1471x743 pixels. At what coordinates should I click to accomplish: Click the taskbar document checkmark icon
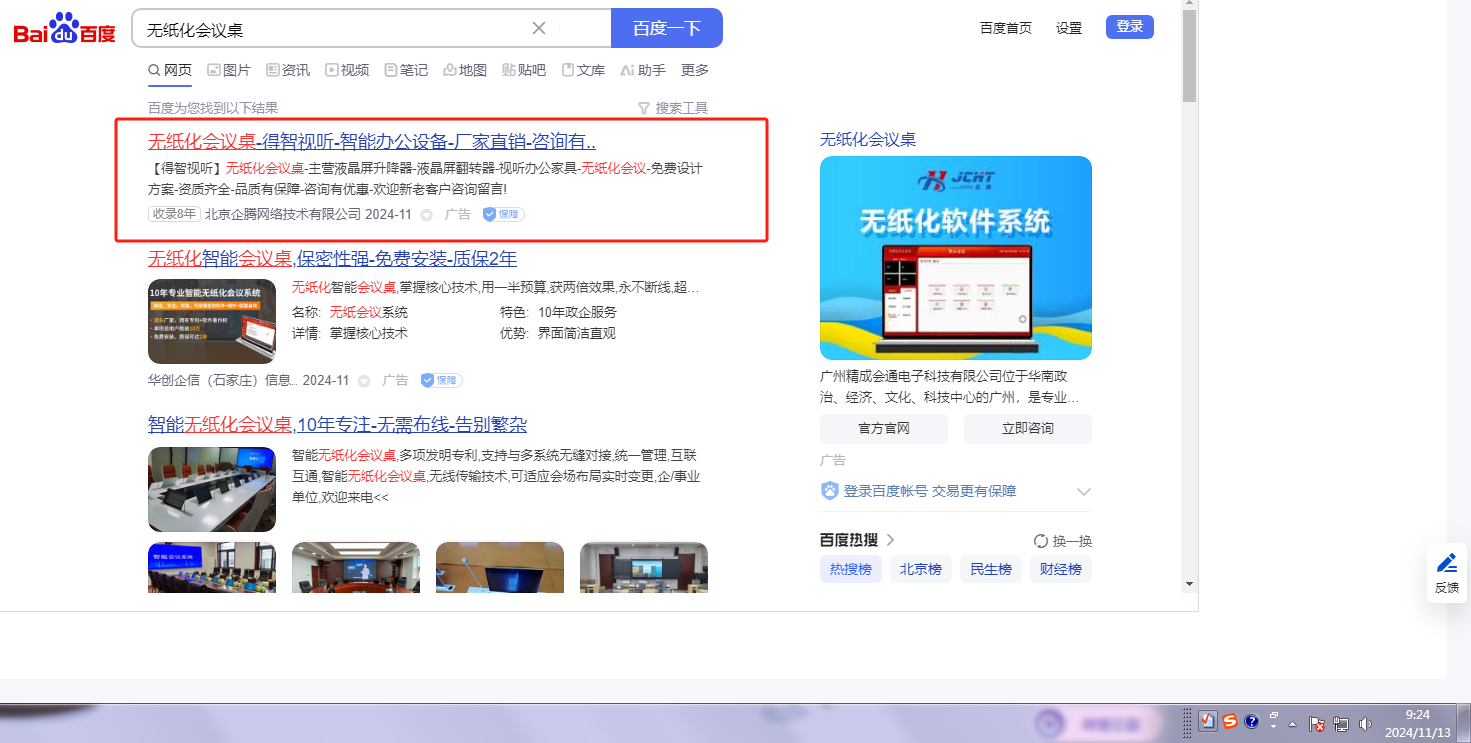[x=1208, y=722]
